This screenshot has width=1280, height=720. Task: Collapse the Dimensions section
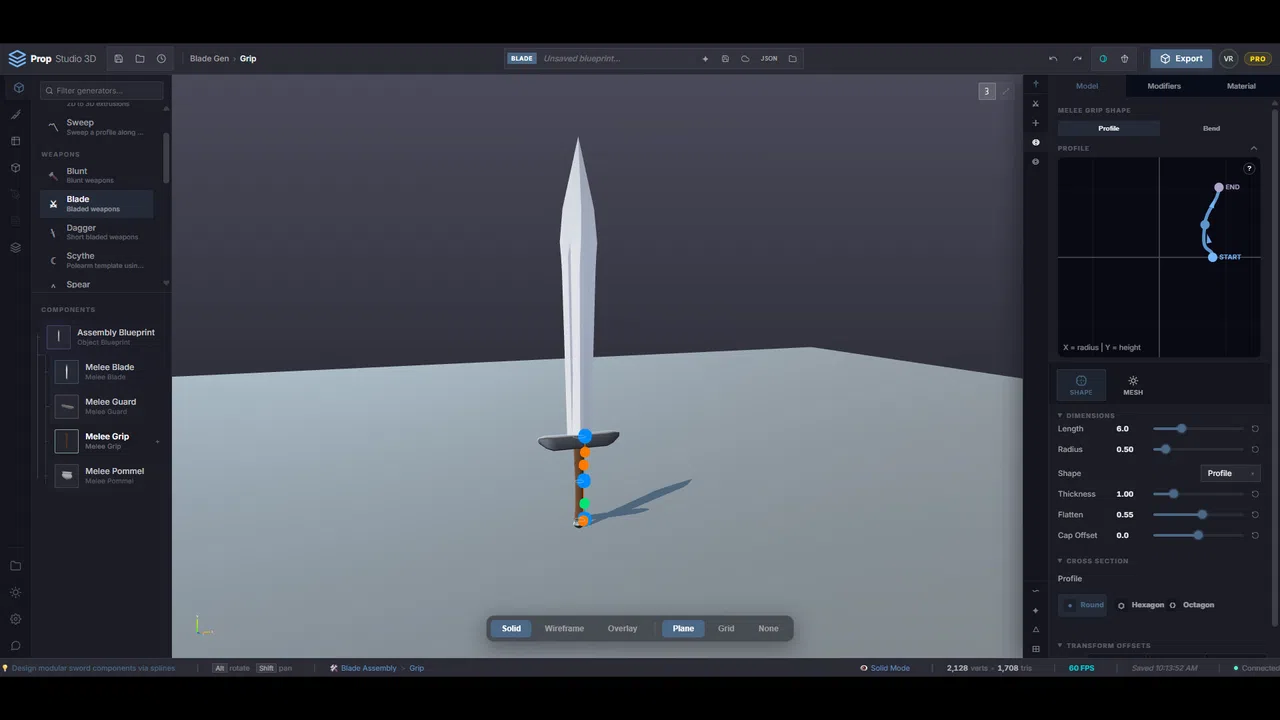1086,415
